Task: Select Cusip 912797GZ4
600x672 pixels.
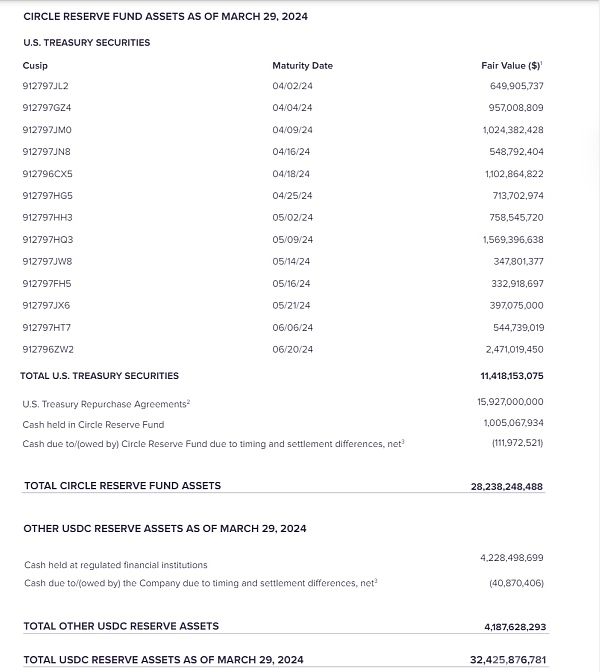Action: point(47,108)
